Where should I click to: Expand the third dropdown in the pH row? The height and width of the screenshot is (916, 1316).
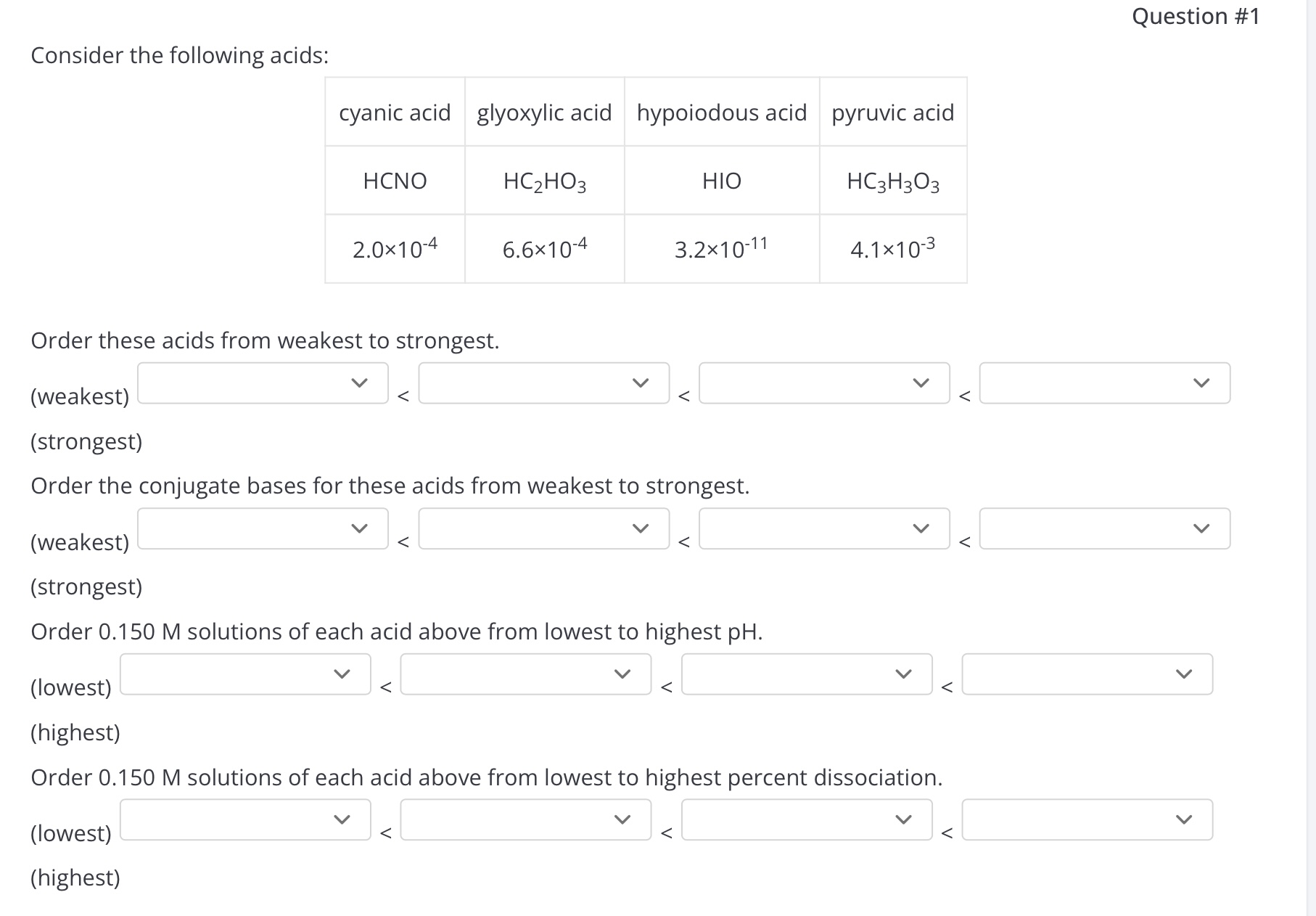[x=805, y=674]
